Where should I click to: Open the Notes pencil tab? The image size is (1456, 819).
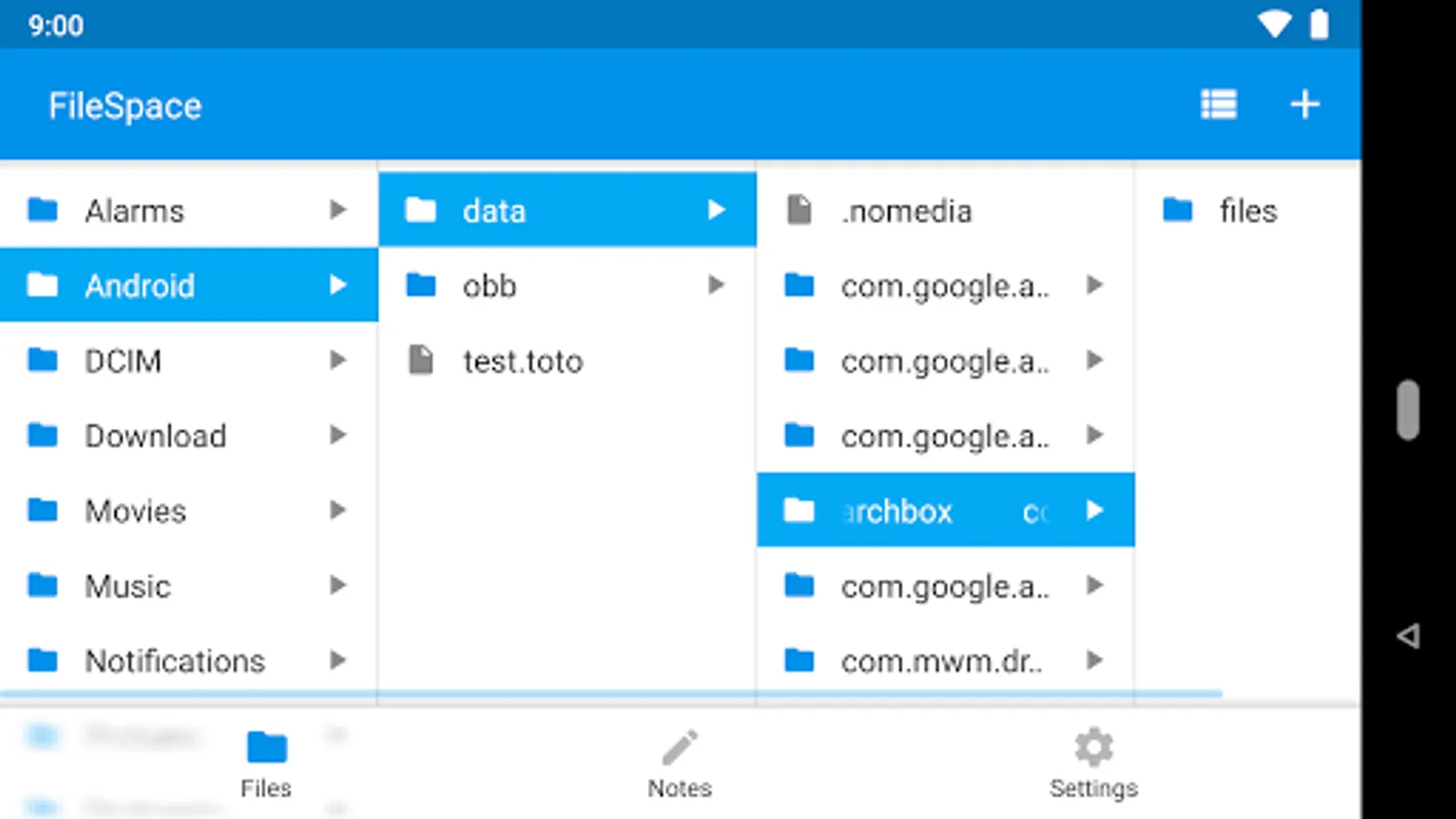click(x=680, y=763)
